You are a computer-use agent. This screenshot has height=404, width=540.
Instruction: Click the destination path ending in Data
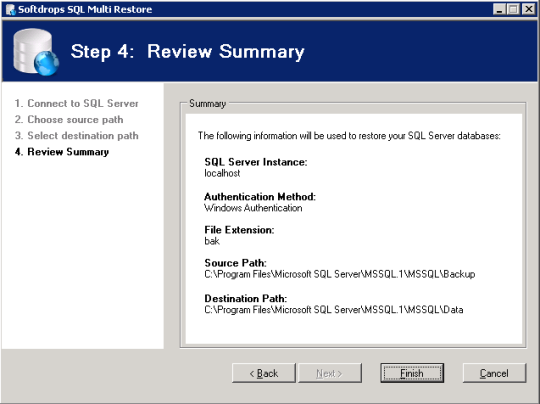click(334, 310)
